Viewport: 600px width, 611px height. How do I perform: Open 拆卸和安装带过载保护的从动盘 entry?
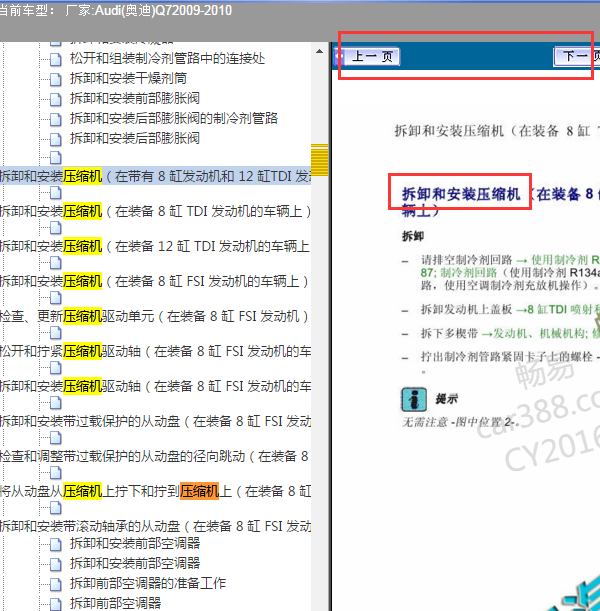tap(155, 421)
